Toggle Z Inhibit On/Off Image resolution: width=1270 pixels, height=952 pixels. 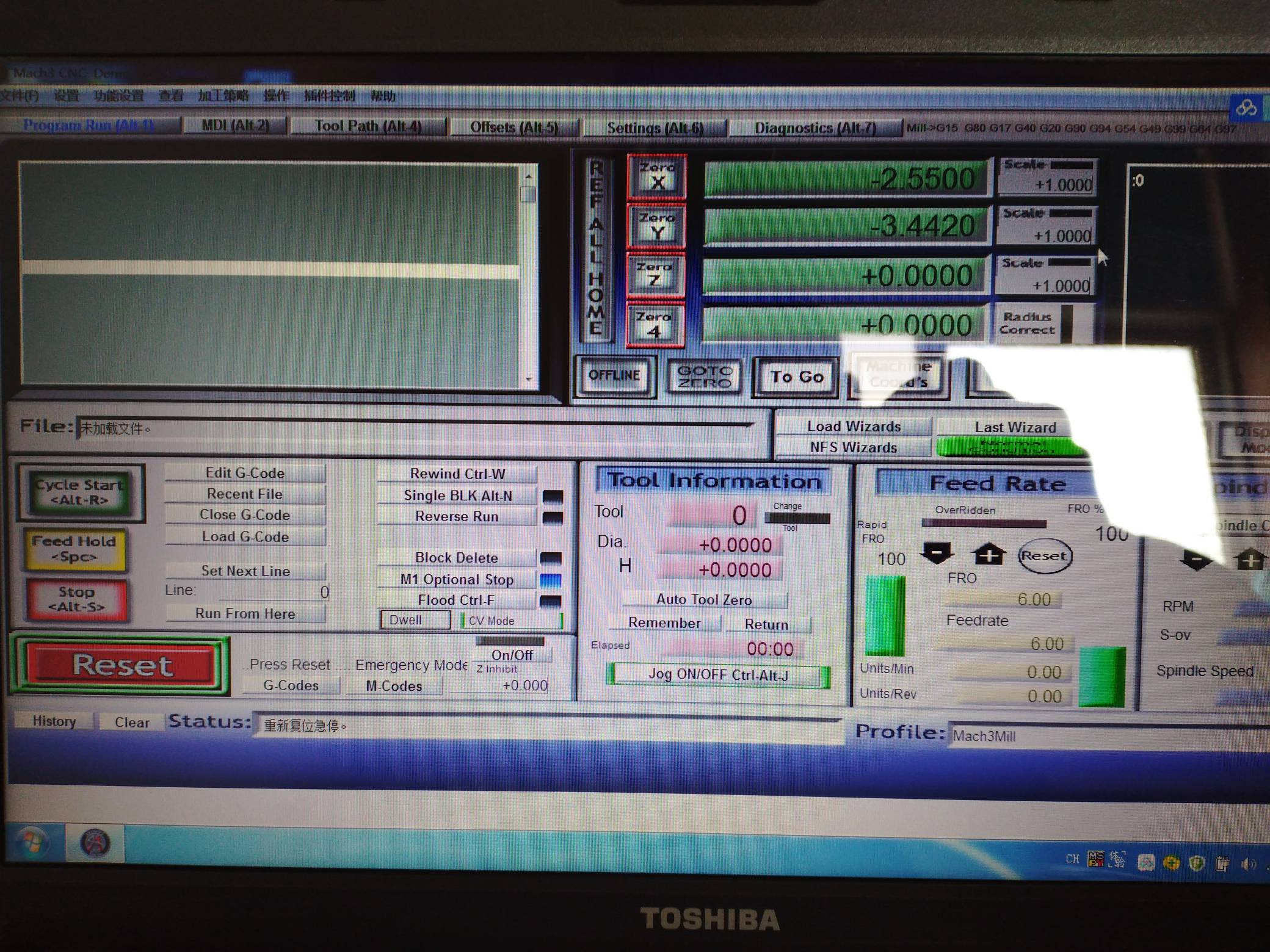tap(512, 655)
